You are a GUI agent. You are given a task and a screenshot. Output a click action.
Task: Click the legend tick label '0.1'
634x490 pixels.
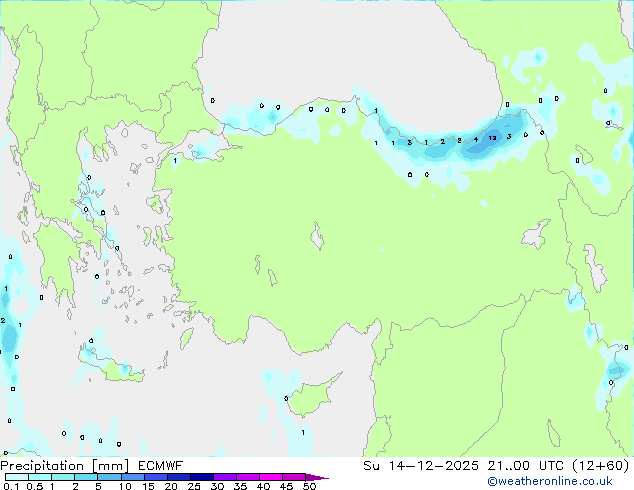11,486
